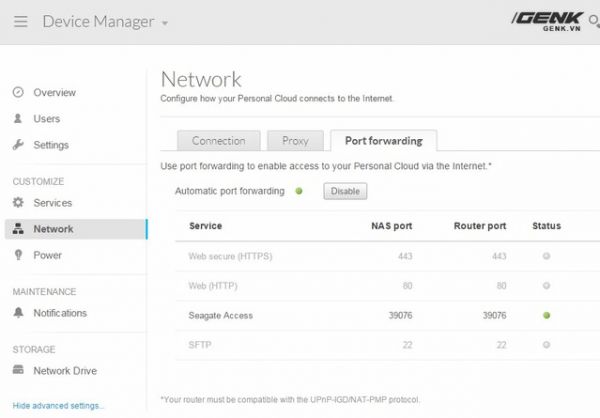Click the Settings wrench icon

[x=18, y=145]
